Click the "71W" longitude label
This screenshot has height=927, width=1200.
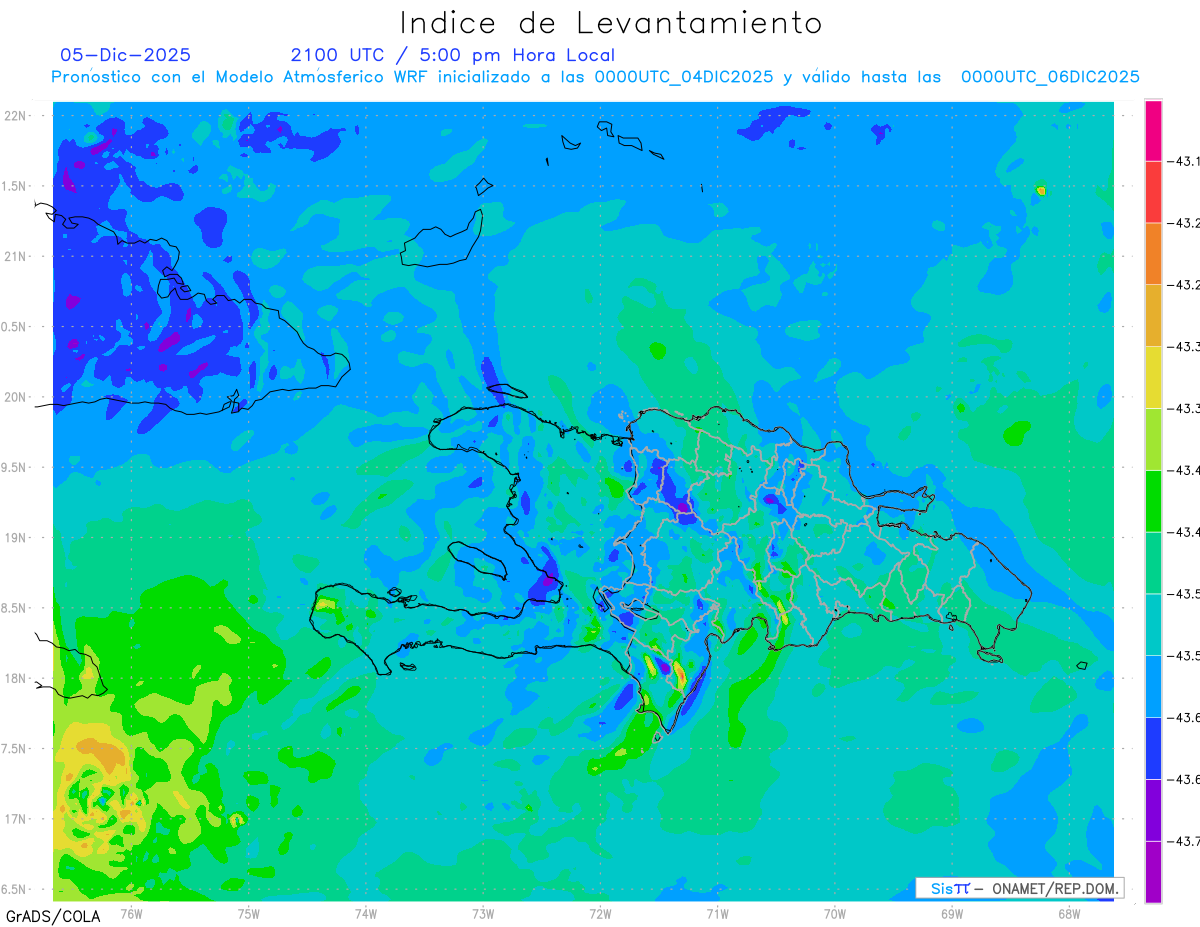point(717,913)
